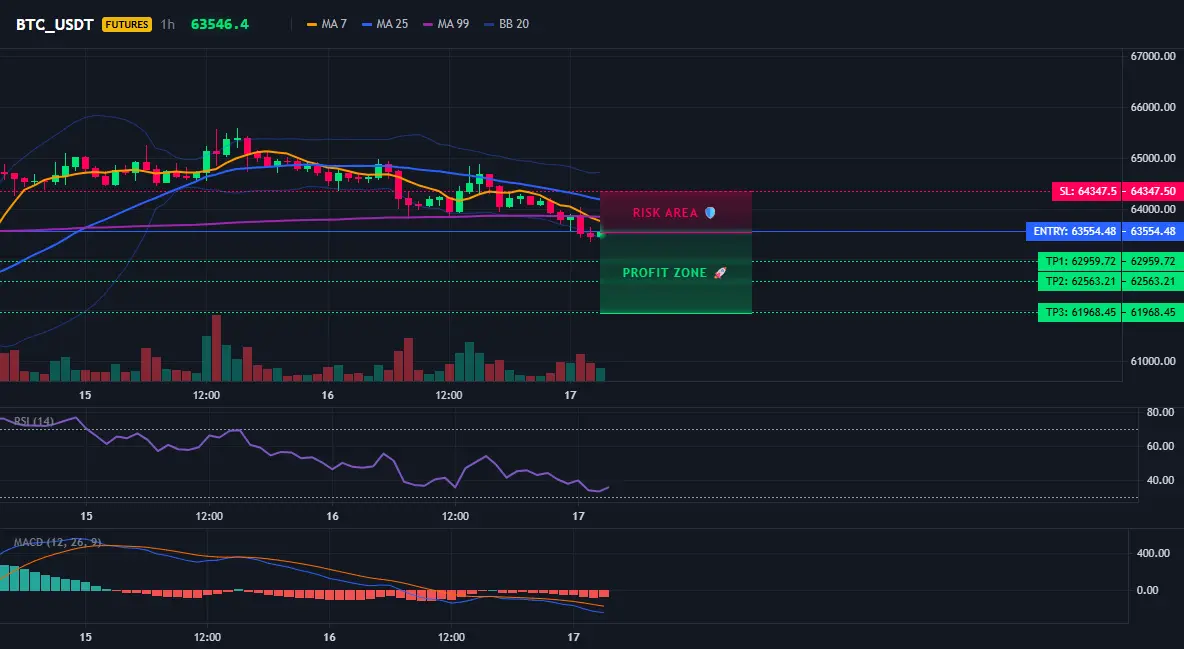This screenshot has height=649, width=1184.
Task: Select the ENTRY: 63554.48 price tag
Action: pos(1075,231)
